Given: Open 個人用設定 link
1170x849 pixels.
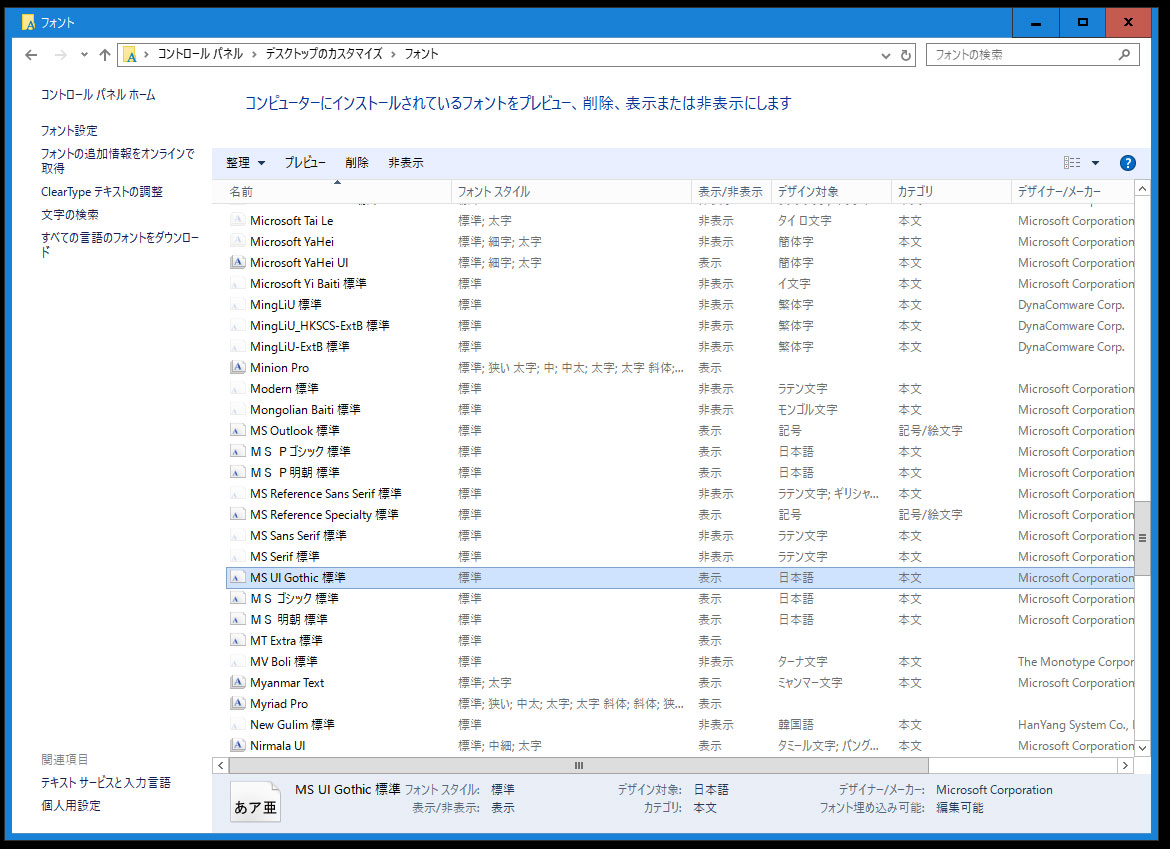Looking at the screenshot, I should pyautogui.click(x=70, y=806).
